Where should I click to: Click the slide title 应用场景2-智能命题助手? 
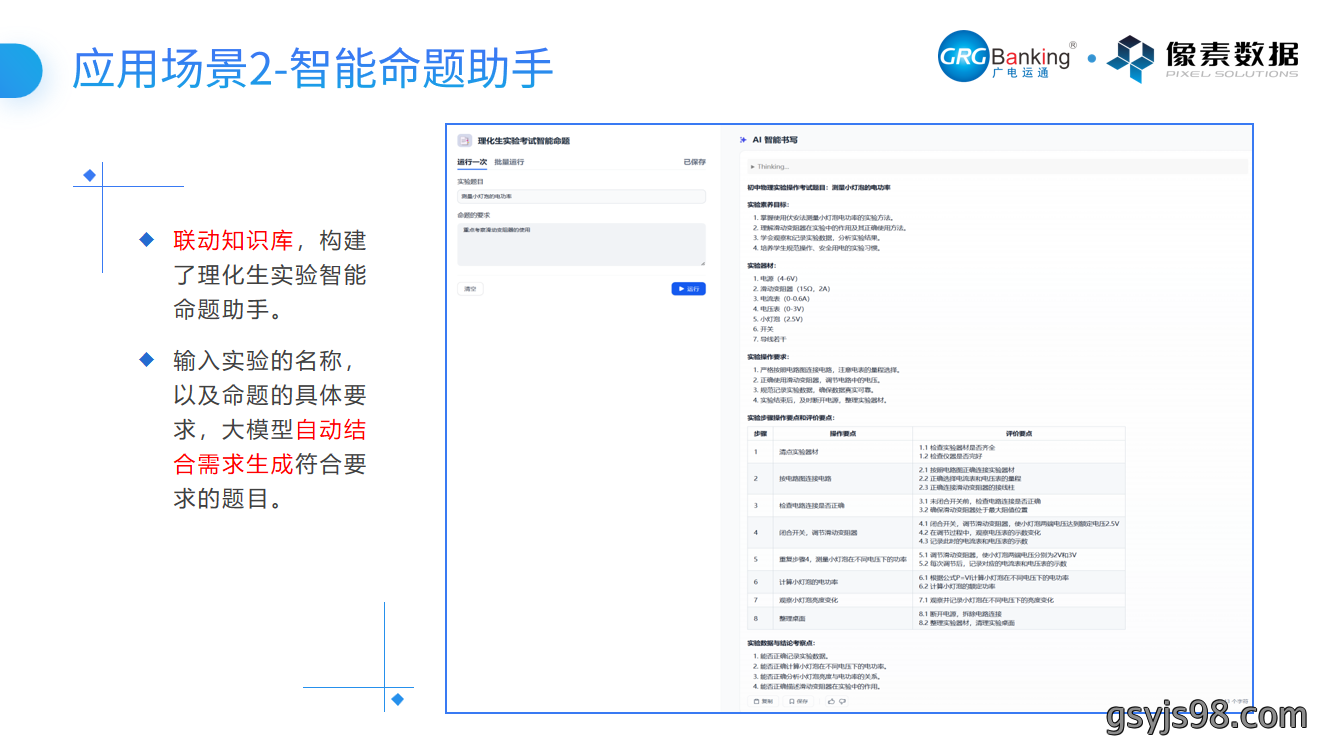pos(313,71)
